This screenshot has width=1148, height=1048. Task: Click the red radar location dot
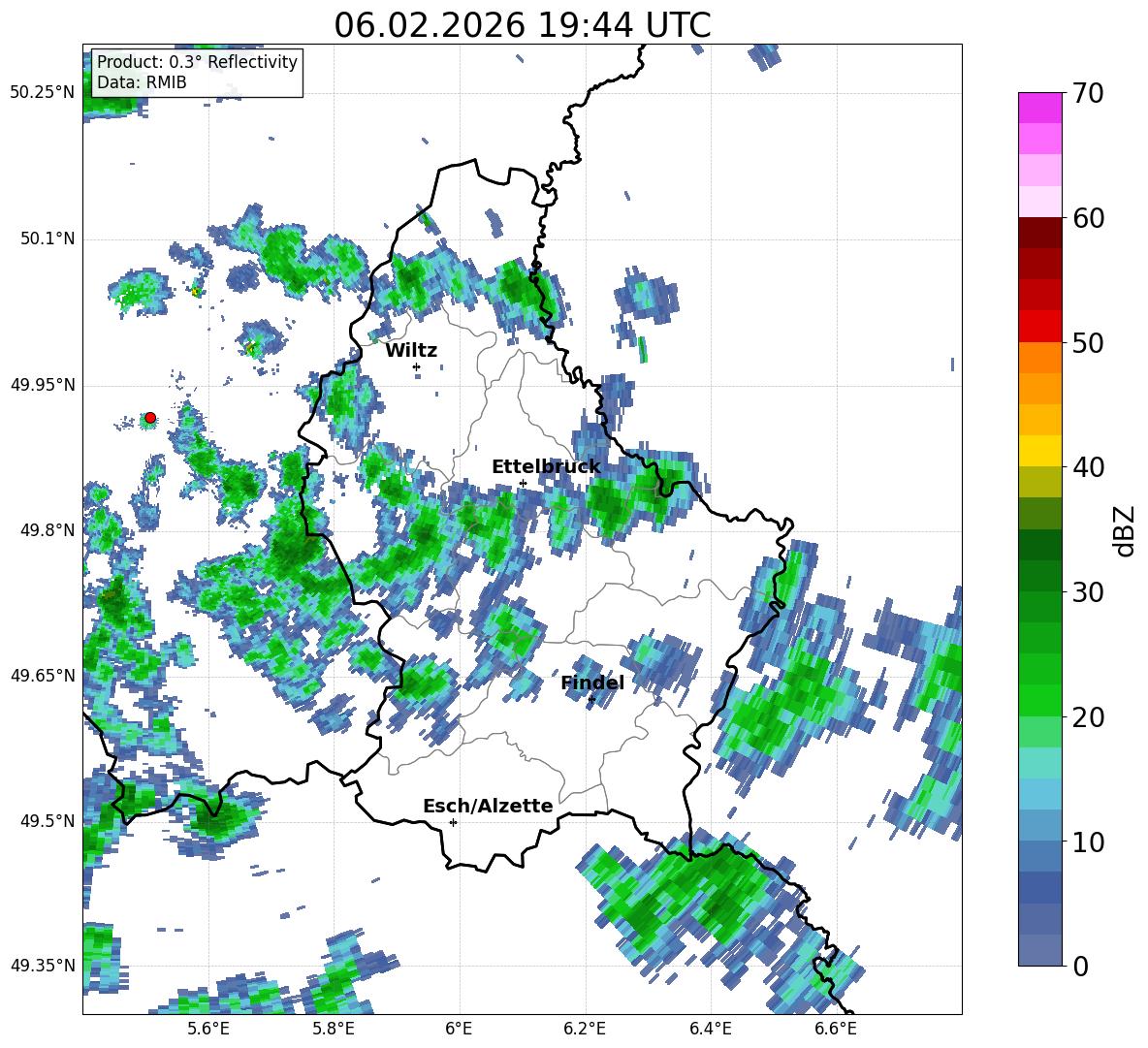point(150,418)
